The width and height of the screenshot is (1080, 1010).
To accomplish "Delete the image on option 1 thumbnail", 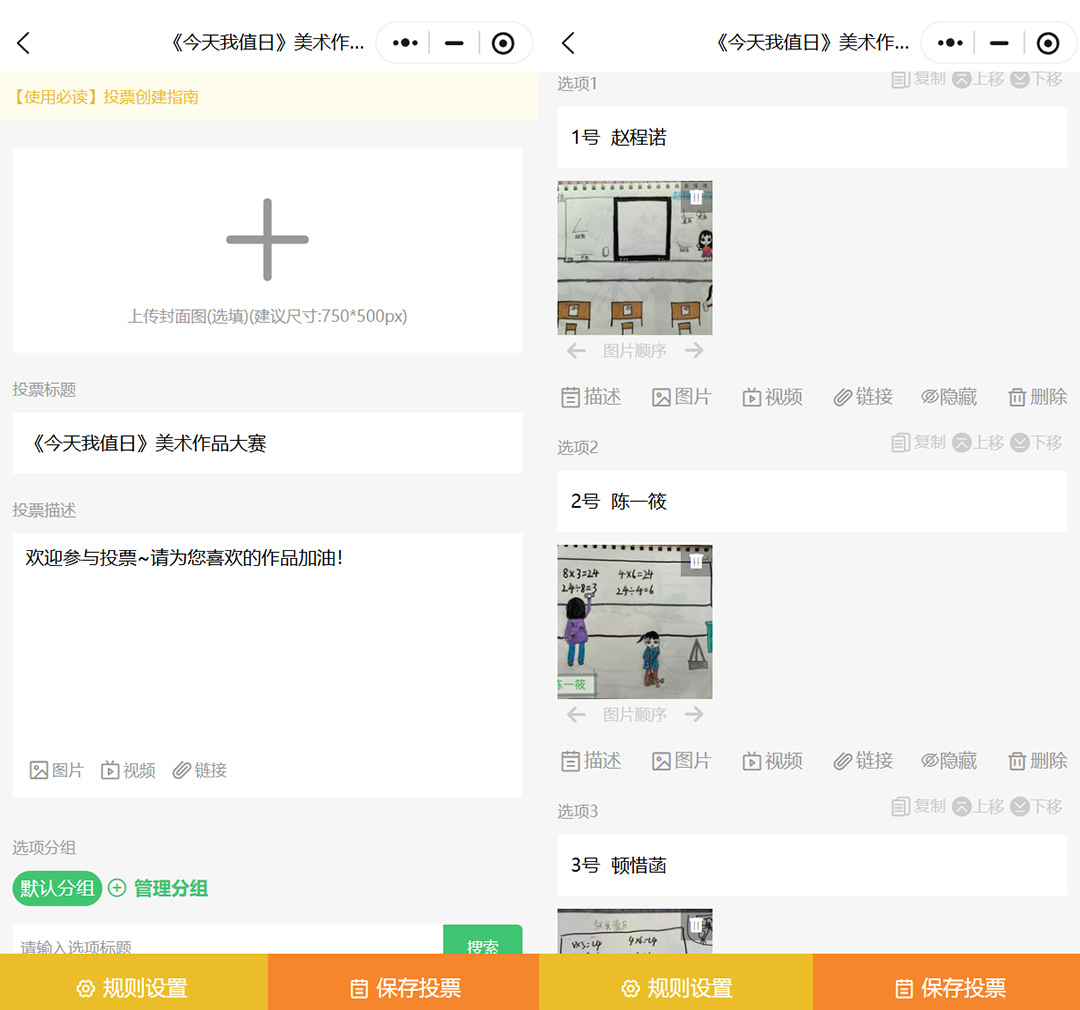I will (x=696, y=198).
